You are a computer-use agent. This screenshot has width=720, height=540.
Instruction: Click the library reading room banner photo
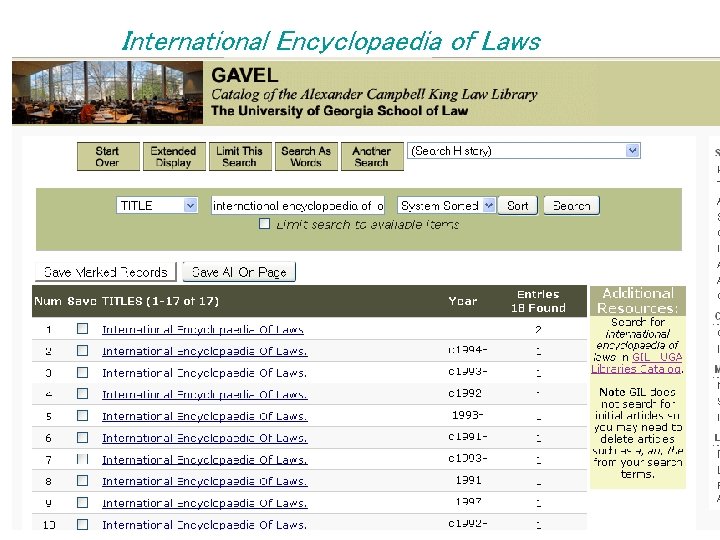(x=107, y=93)
